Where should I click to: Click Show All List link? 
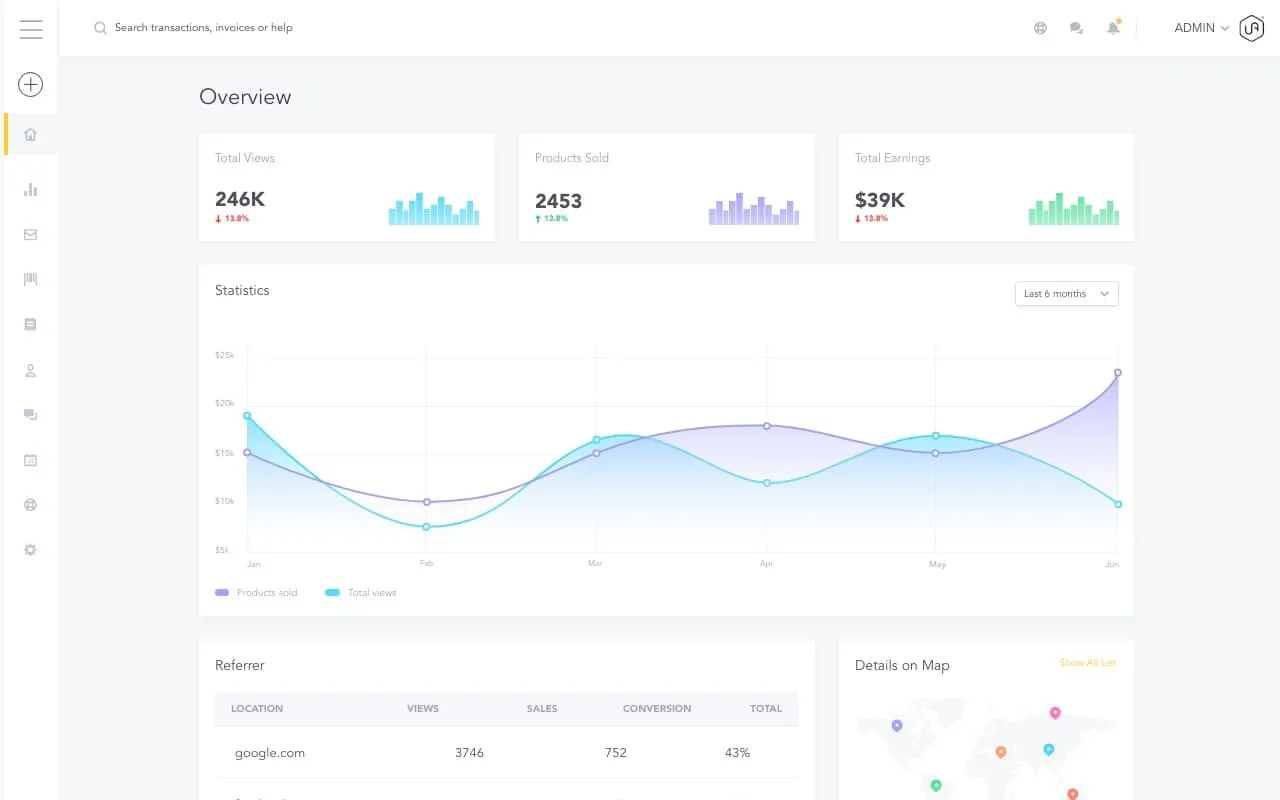point(1088,662)
